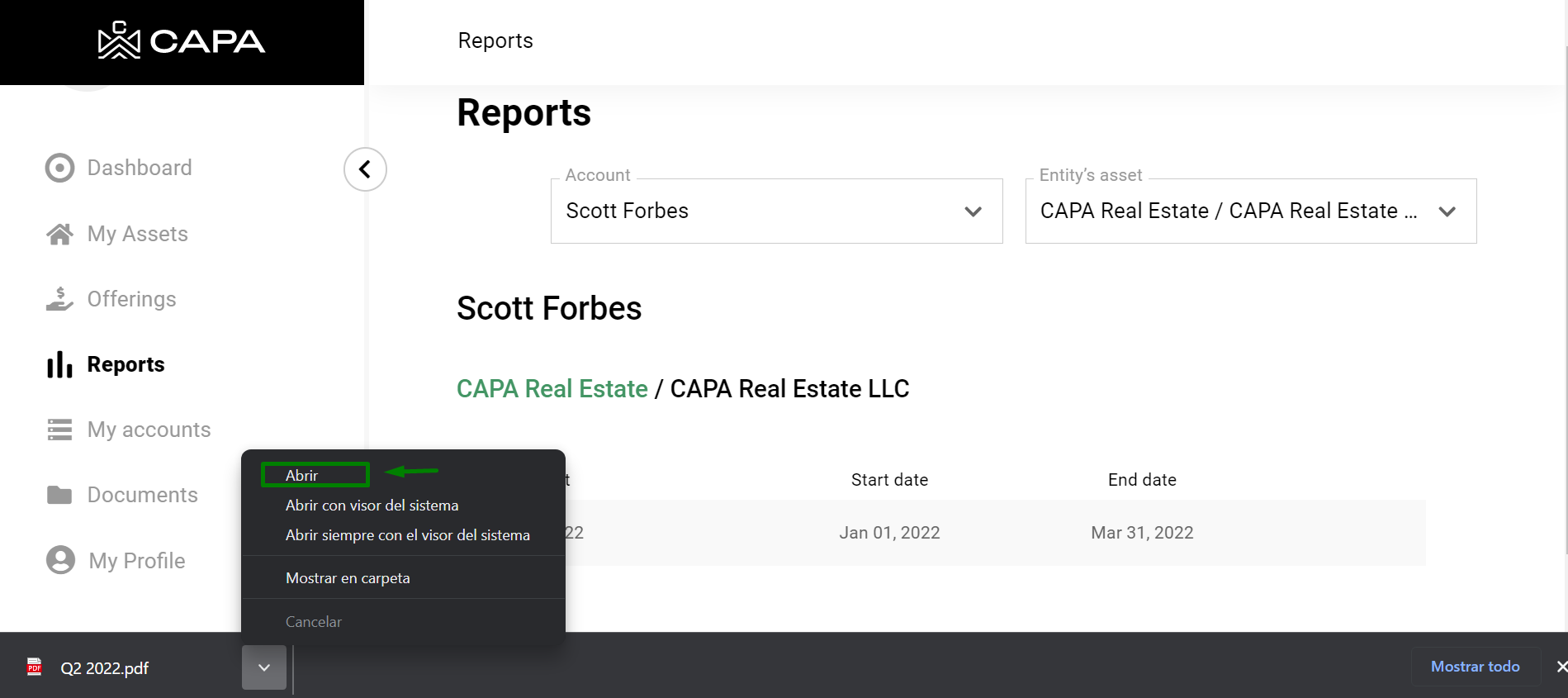Click the Dashboard target icon

point(59,168)
